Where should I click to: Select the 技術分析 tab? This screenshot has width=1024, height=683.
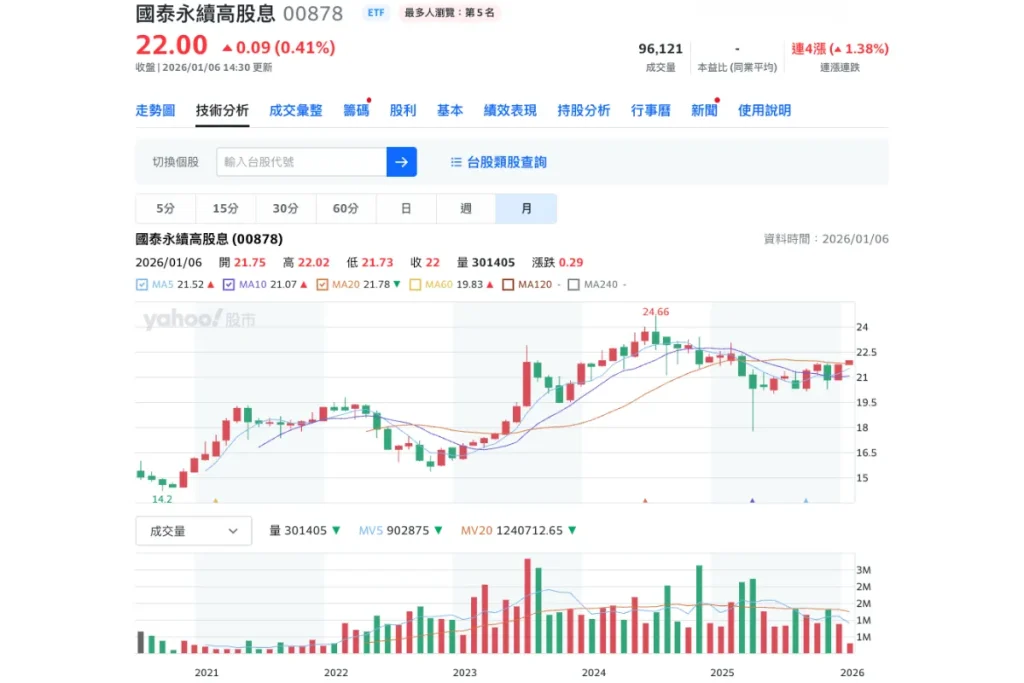pos(222,110)
